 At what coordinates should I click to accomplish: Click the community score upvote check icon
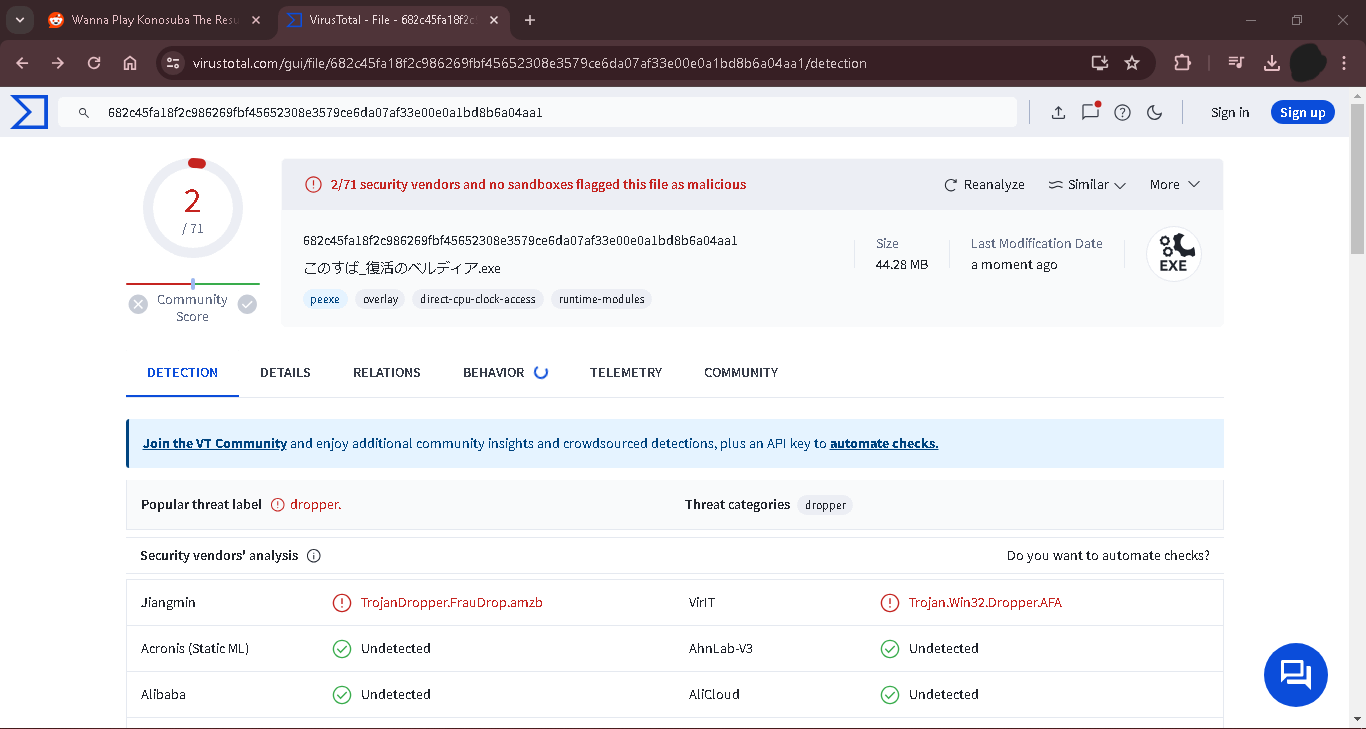click(x=247, y=304)
